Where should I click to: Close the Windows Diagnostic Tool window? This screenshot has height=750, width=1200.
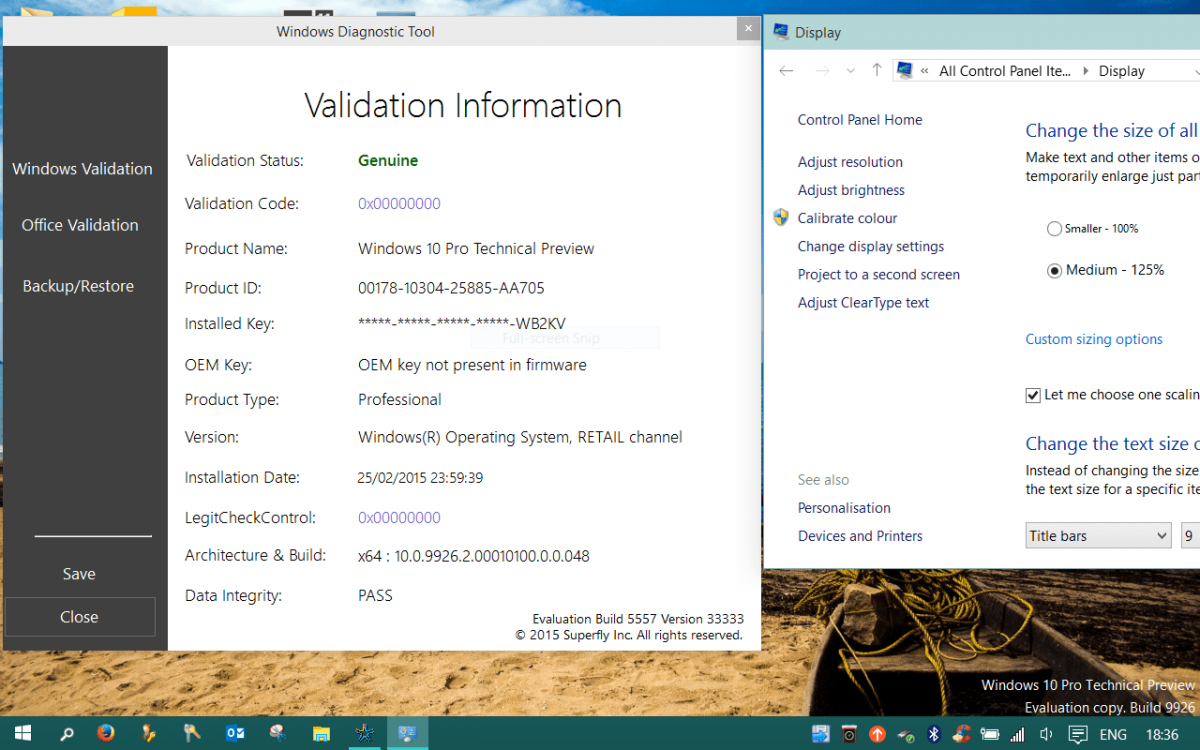(x=747, y=27)
